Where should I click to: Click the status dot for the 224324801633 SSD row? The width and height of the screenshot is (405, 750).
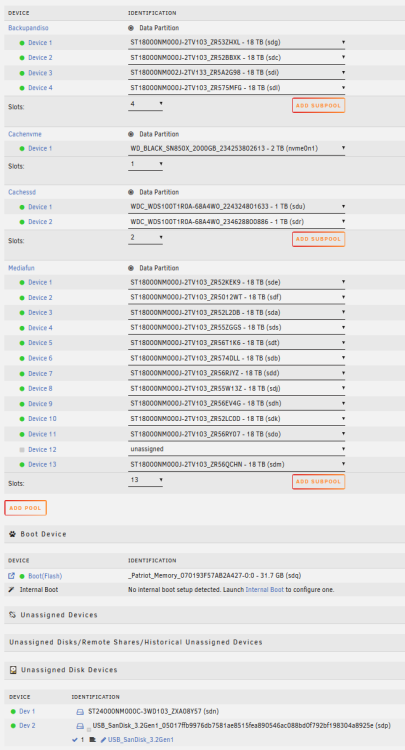click(22, 207)
